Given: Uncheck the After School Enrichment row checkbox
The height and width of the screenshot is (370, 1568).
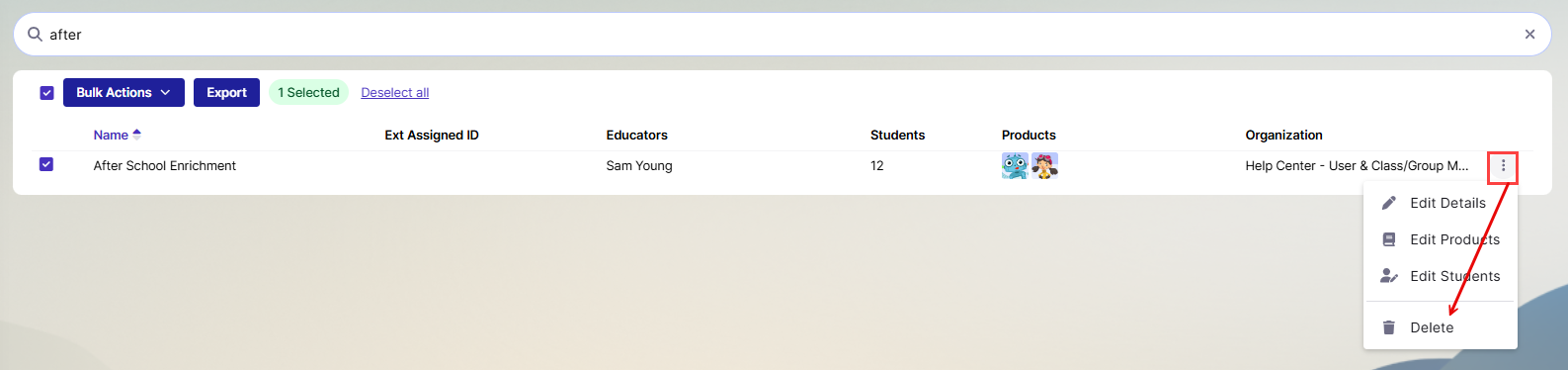Looking at the screenshot, I should pos(46,164).
